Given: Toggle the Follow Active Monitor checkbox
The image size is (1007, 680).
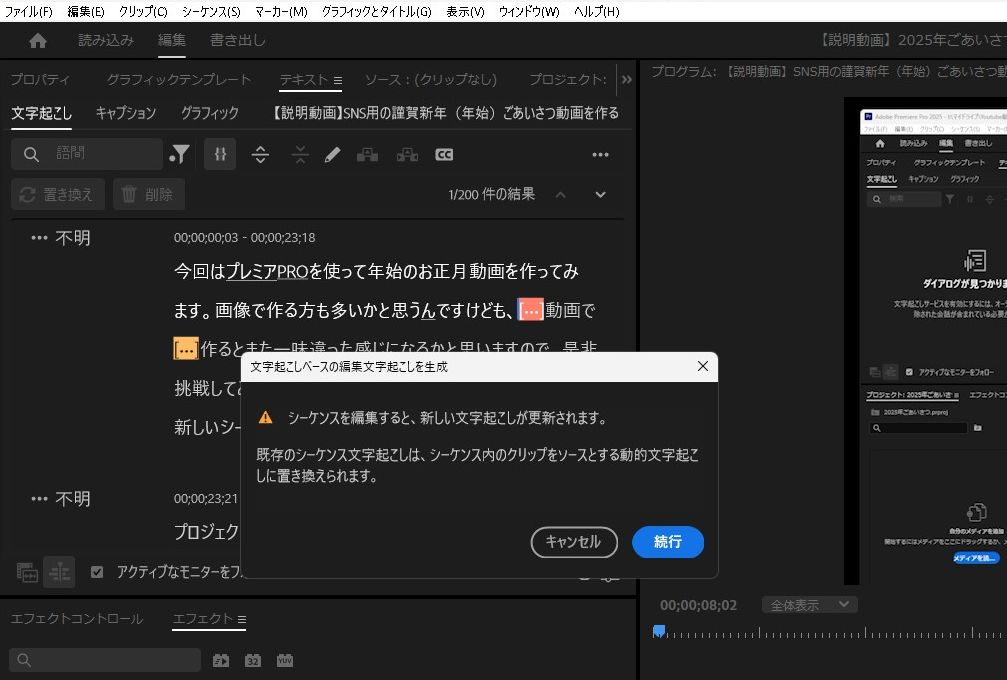Looking at the screenshot, I should 97,572.
